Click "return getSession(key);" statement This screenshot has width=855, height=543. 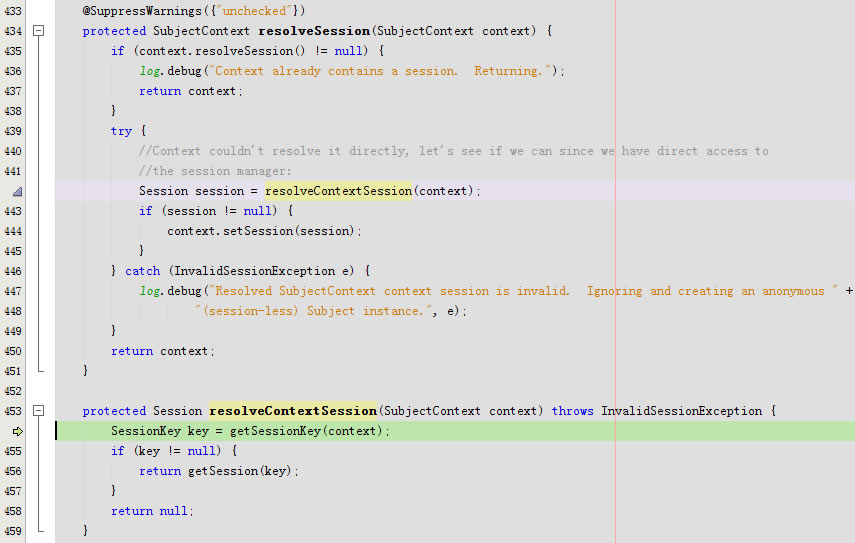(x=219, y=472)
